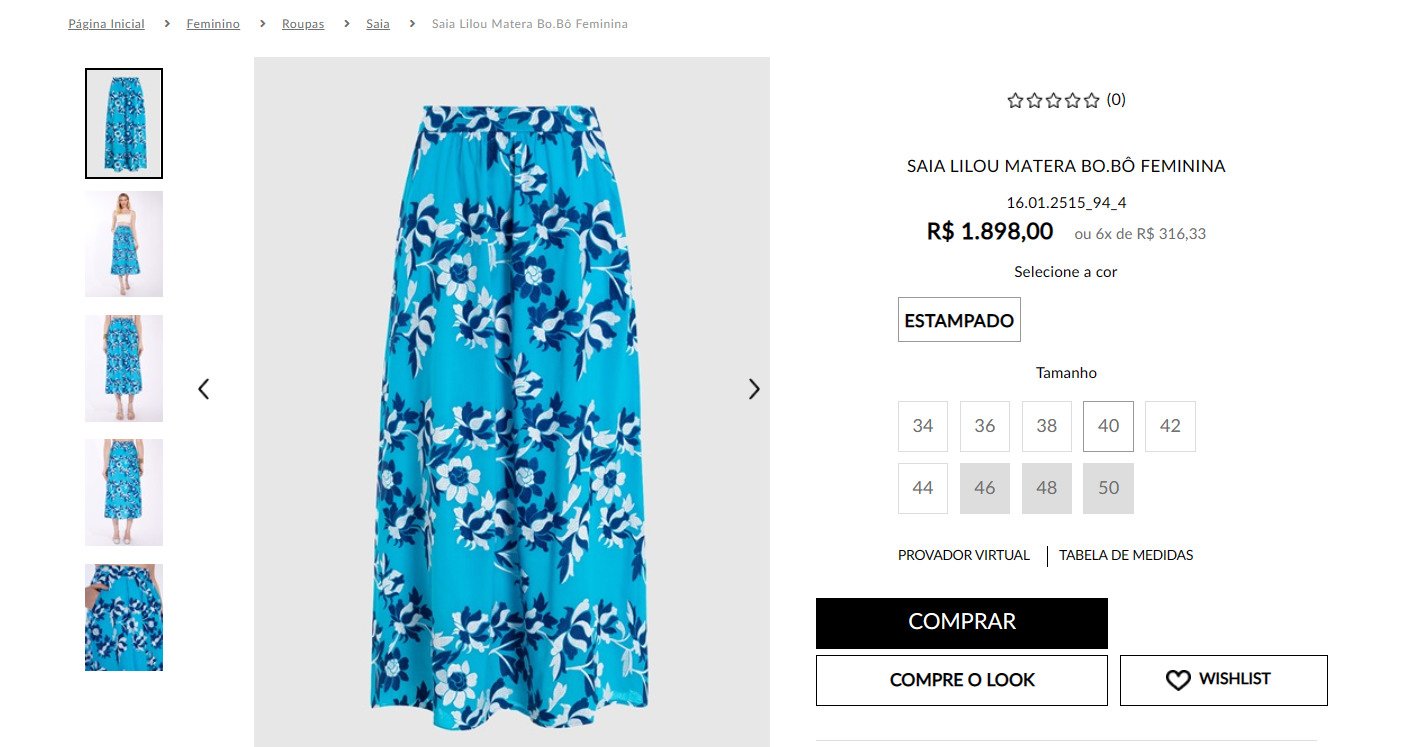Click the third rating star
This screenshot has height=747, width=1401.
[x=1054, y=100]
